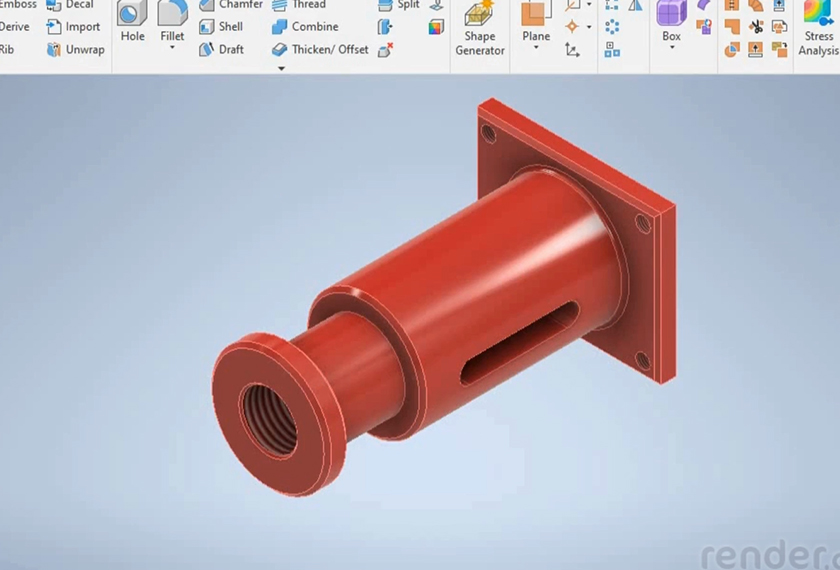
Task: Expand the Modify panel arrow
Action: tap(281, 68)
